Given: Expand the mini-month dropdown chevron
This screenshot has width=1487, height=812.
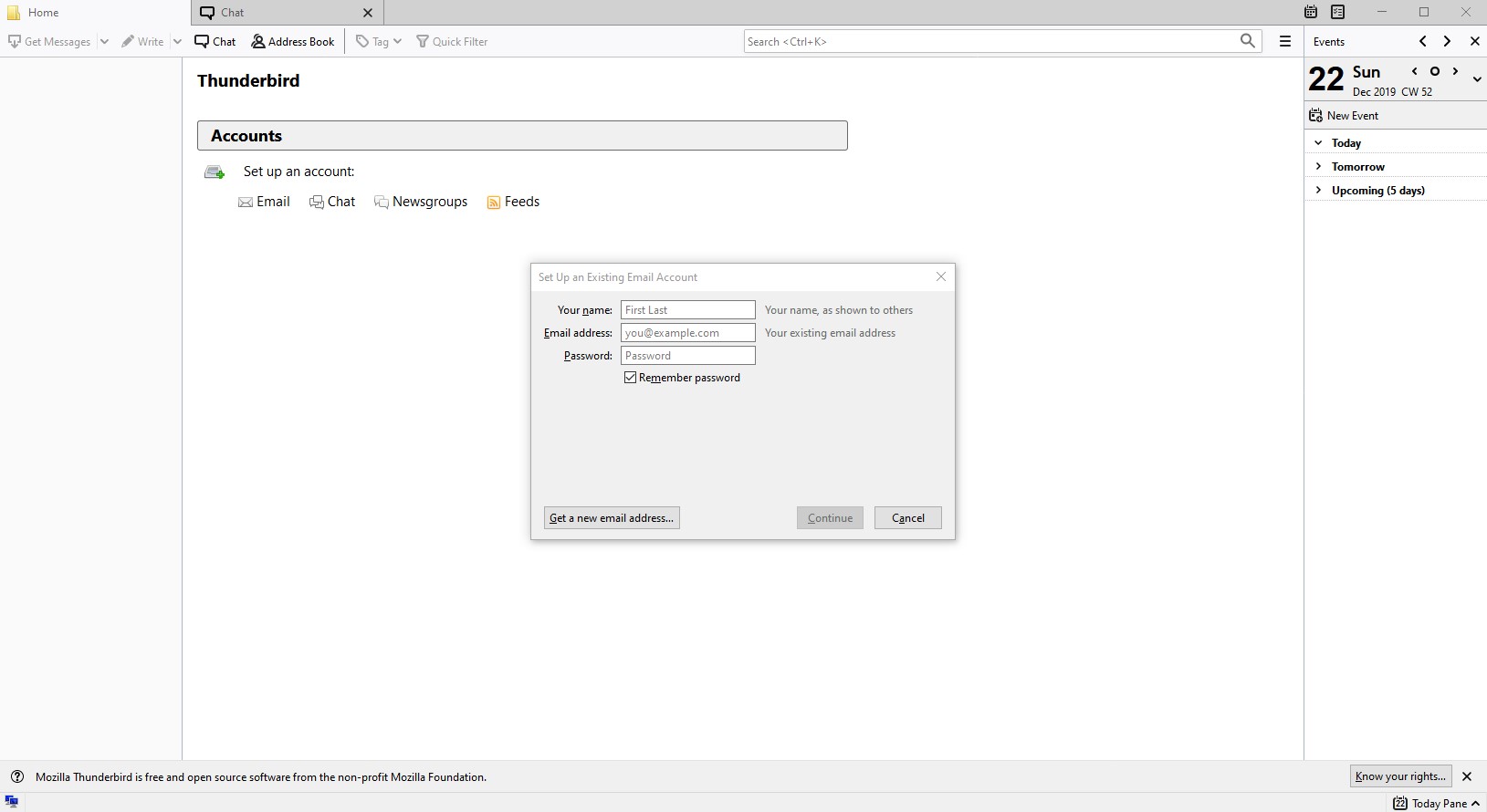Looking at the screenshot, I should click(1477, 79).
